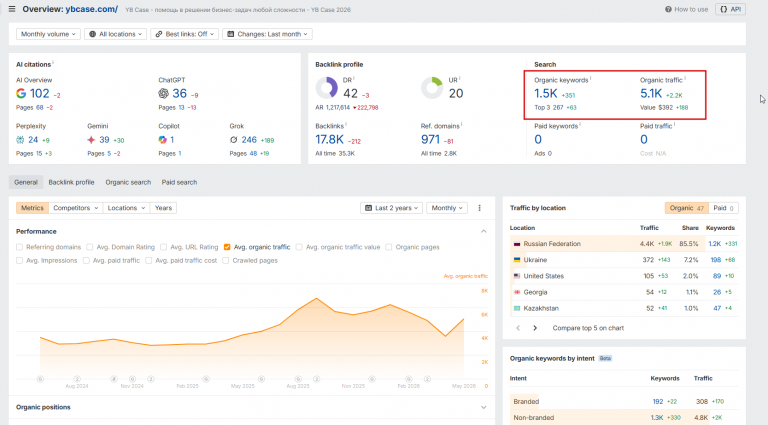This screenshot has height=425, width=768.
Task: Click the Russian Federation flag icon
Action: click(x=517, y=244)
